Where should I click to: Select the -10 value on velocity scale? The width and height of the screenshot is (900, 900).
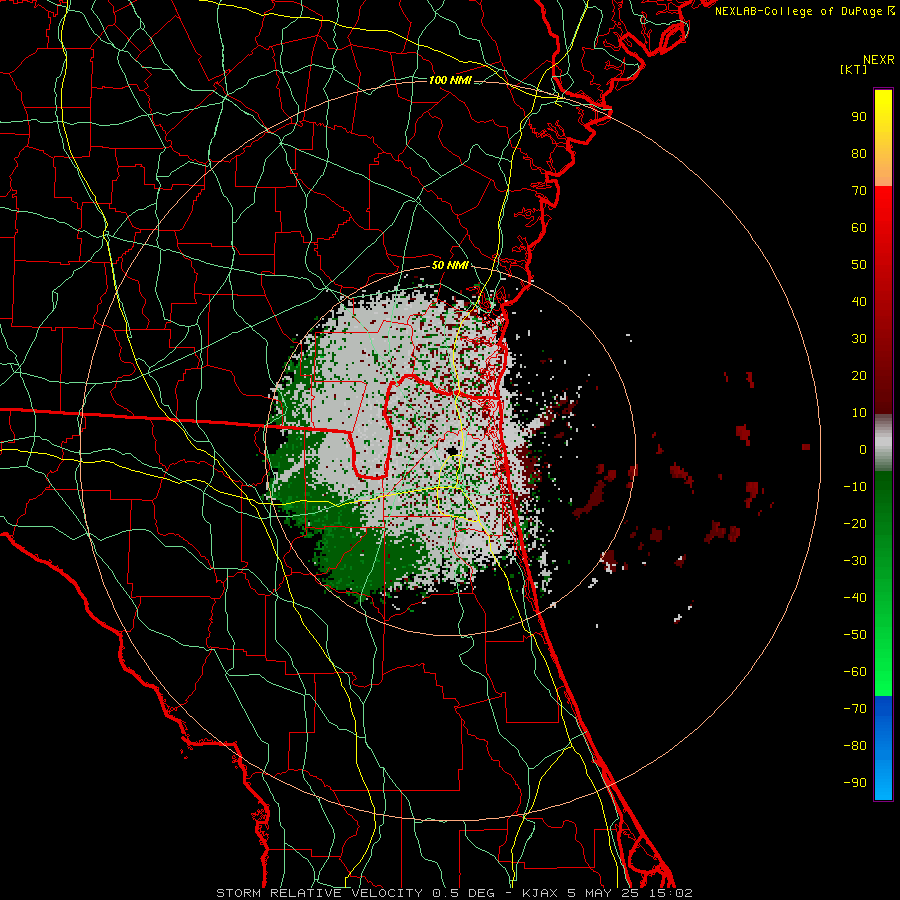pos(855,487)
